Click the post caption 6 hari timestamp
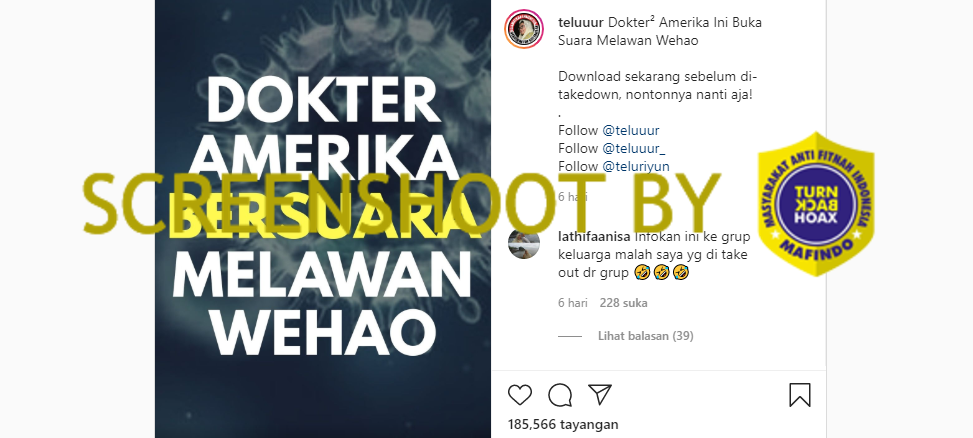 click(573, 197)
